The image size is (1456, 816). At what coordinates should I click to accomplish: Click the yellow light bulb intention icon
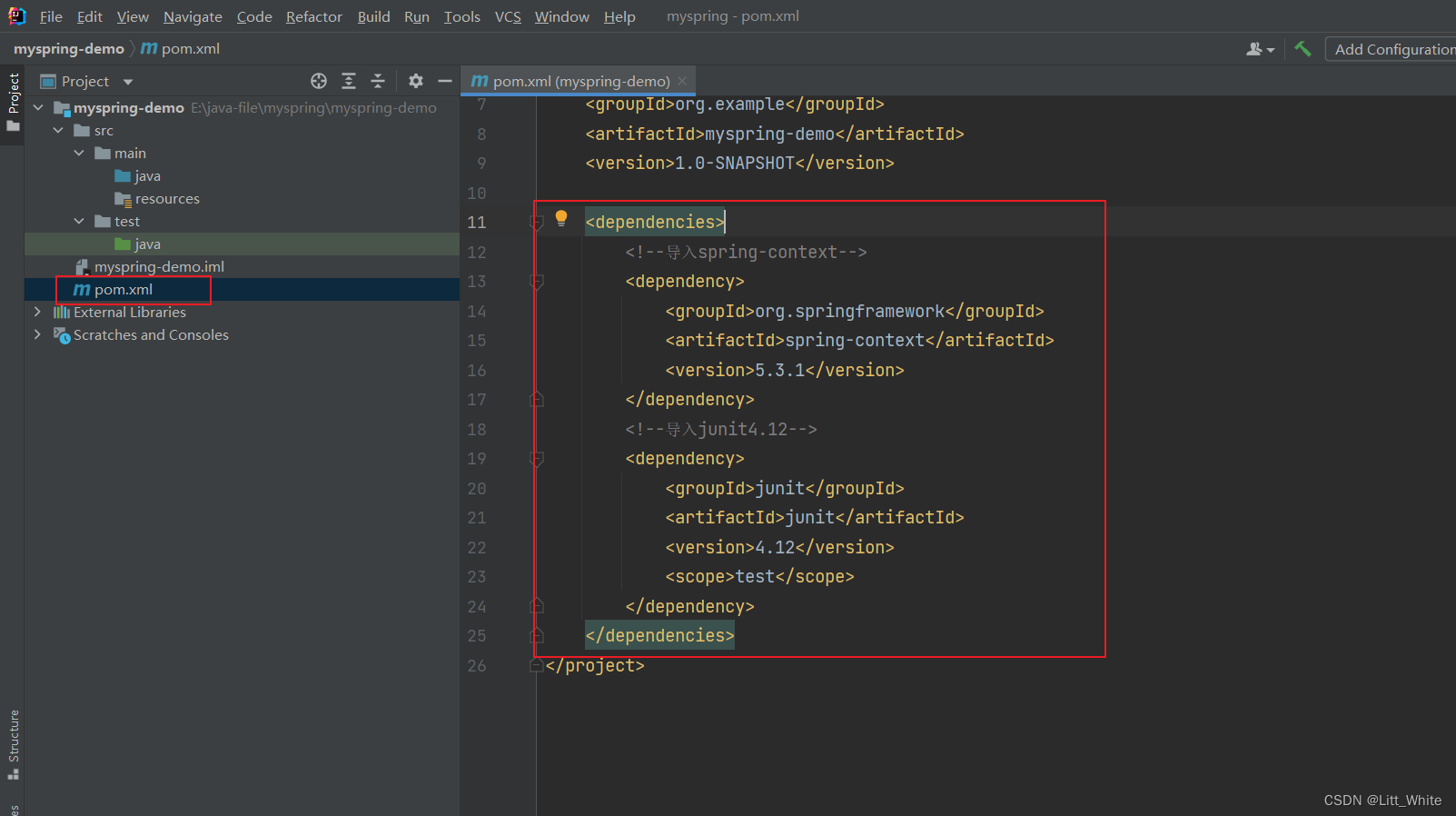(561, 218)
